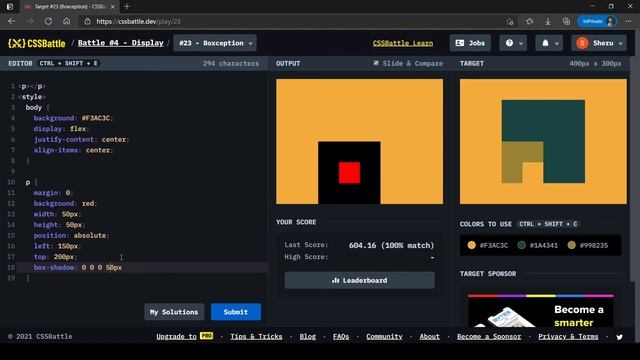Toggle the Slide & Compare checkbox
The width and height of the screenshot is (640, 360).
[376, 63]
